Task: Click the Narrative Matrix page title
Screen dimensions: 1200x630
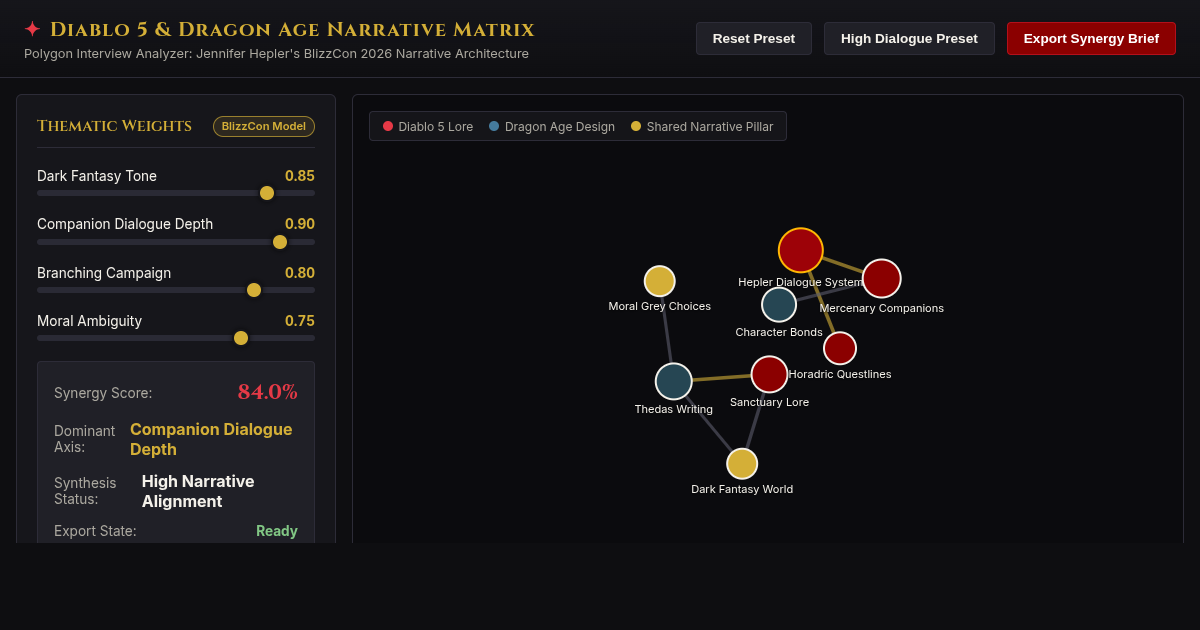Action: point(292,30)
